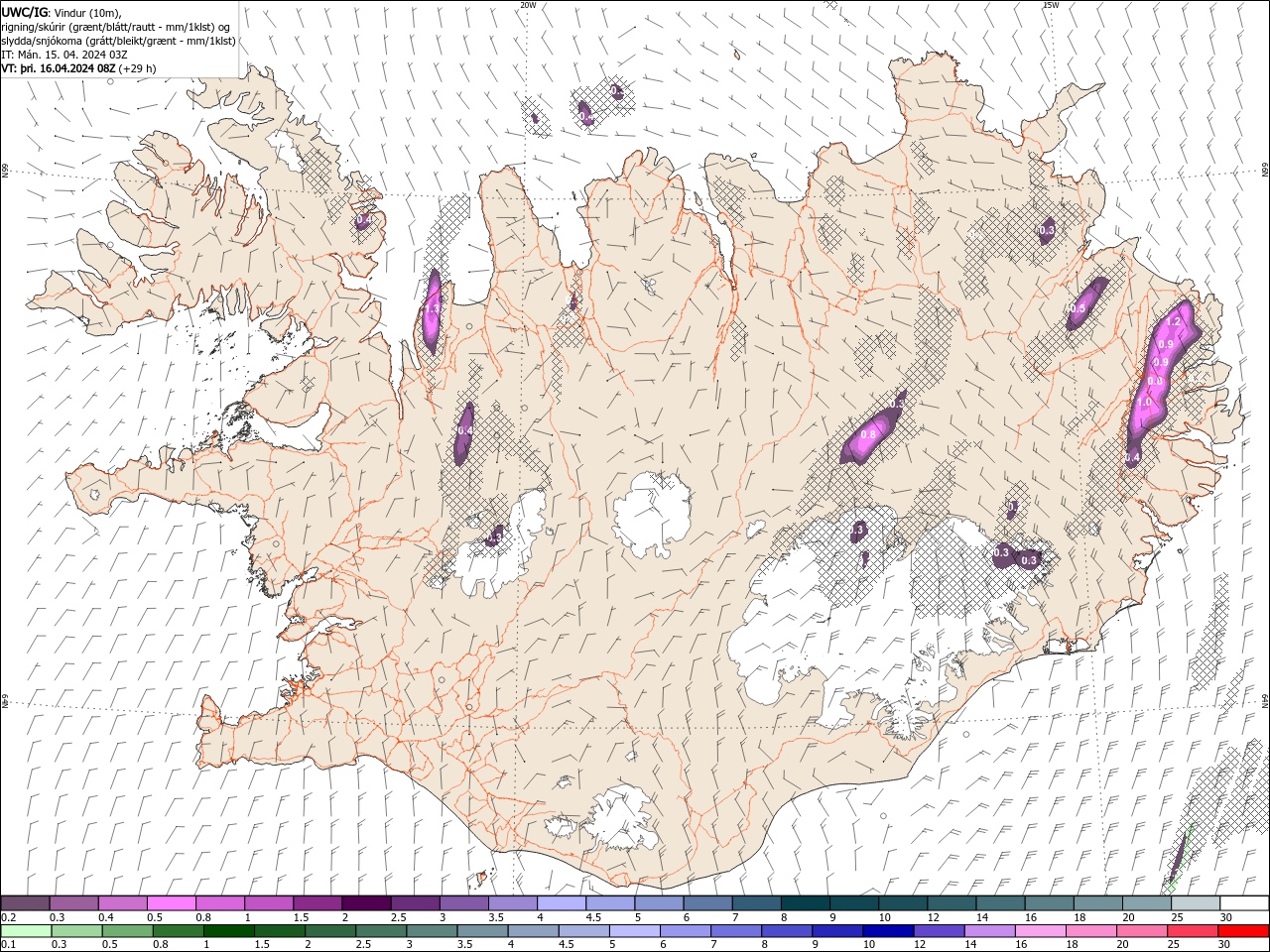1270x952 pixels.
Task: Click the rain legend swatch starting at 3
Action: pos(431,931)
